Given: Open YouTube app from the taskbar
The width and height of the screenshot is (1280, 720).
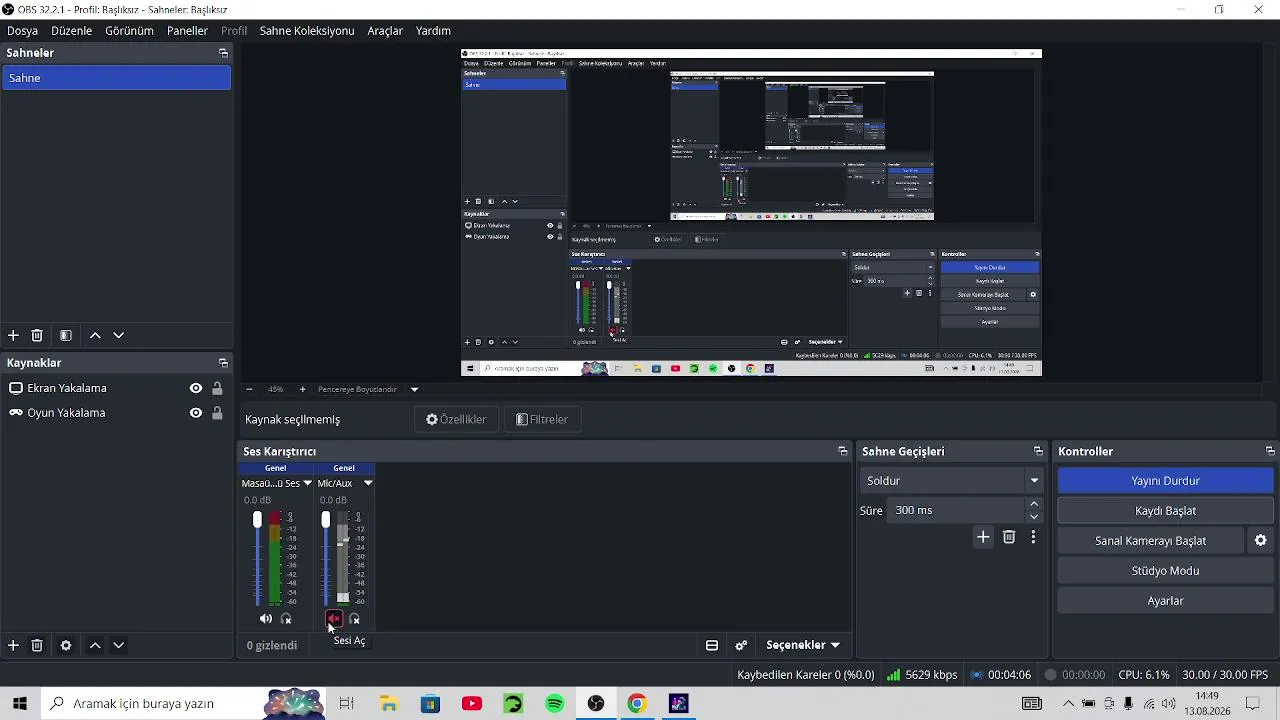Looking at the screenshot, I should (472, 704).
